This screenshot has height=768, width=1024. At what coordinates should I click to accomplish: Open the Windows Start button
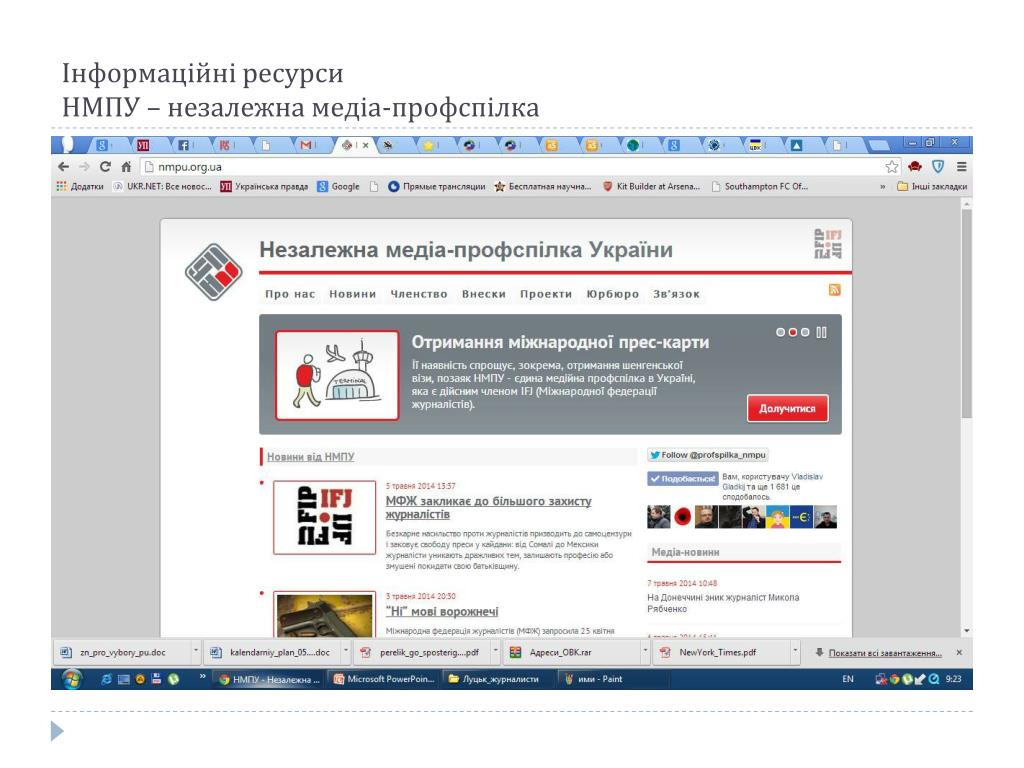click(72, 679)
